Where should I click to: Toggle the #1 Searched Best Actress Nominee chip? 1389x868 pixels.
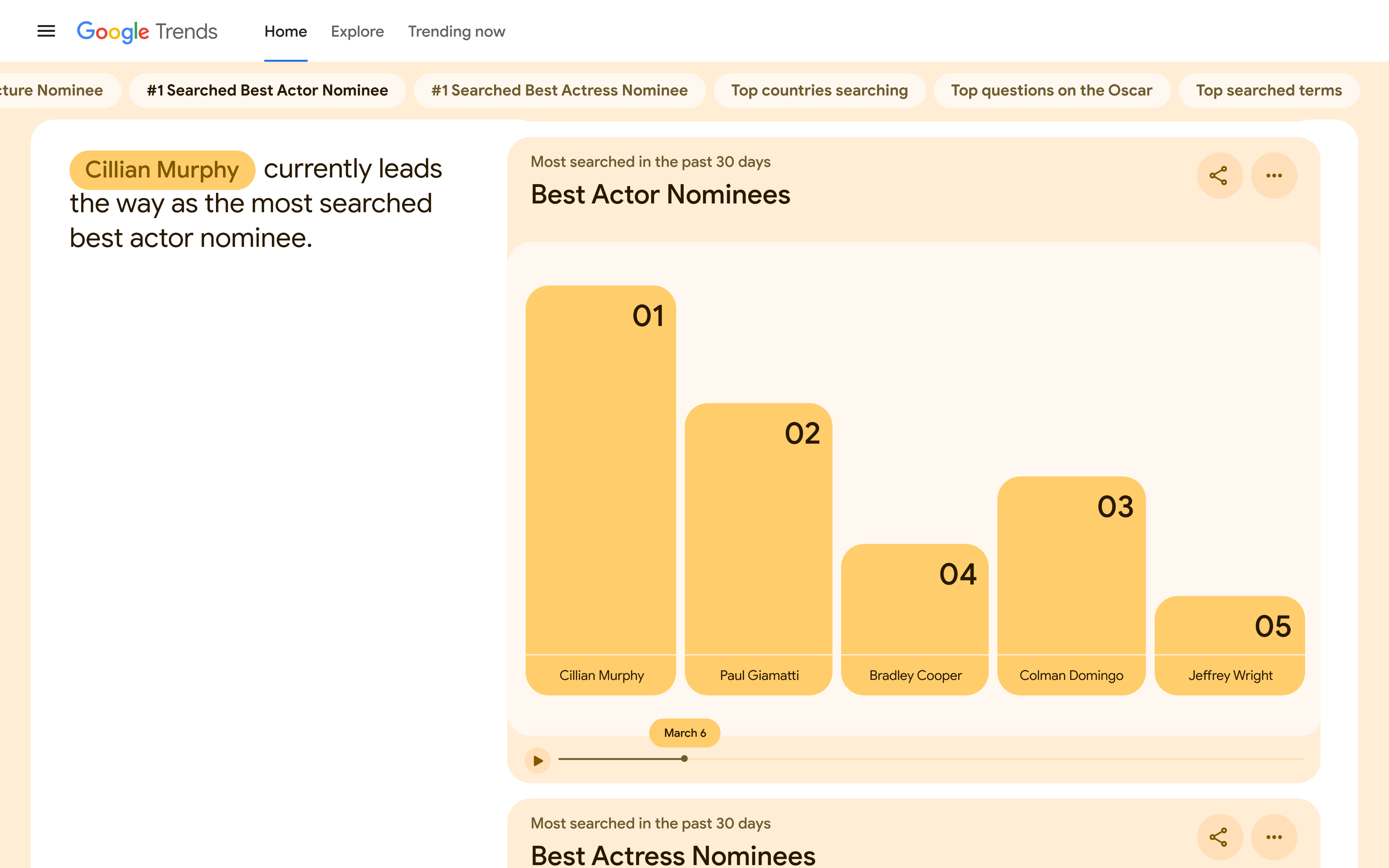pos(559,90)
